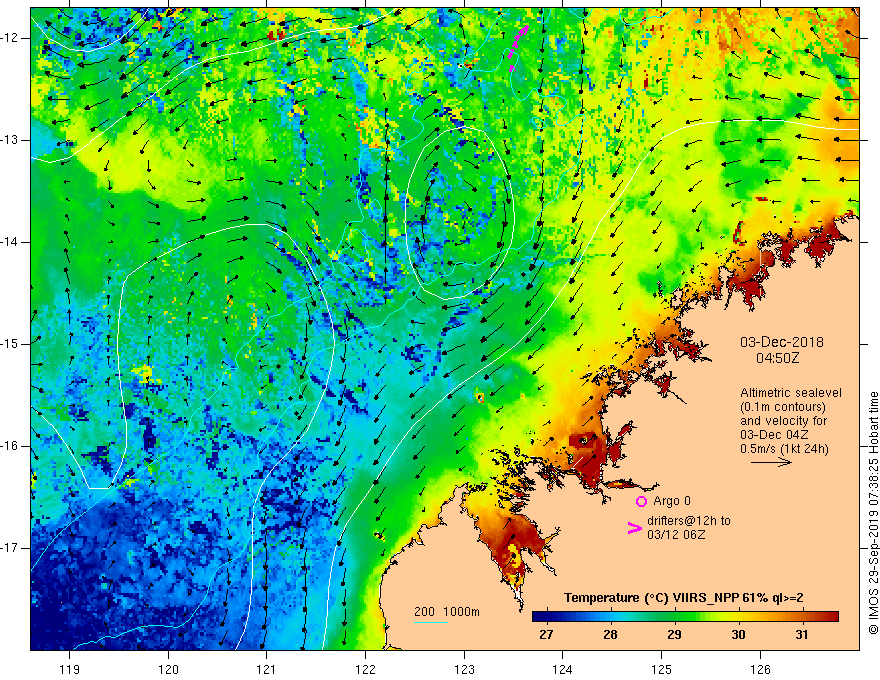Click the 'Argo 0' legend label

(672, 501)
